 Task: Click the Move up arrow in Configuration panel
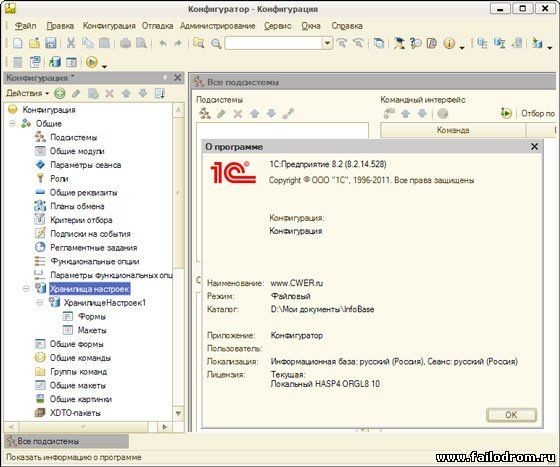click(126, 94)
